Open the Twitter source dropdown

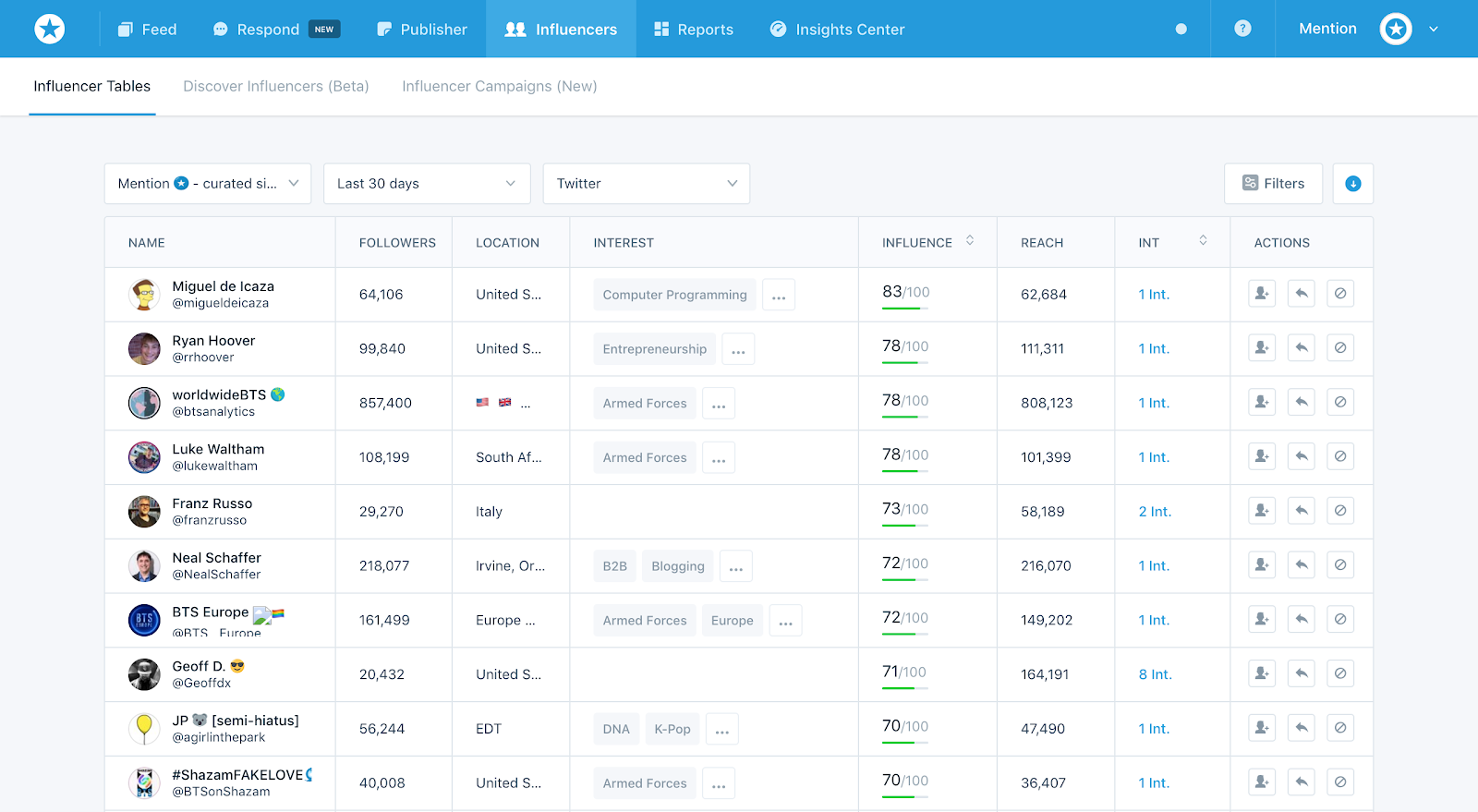(x=647, y=184)
